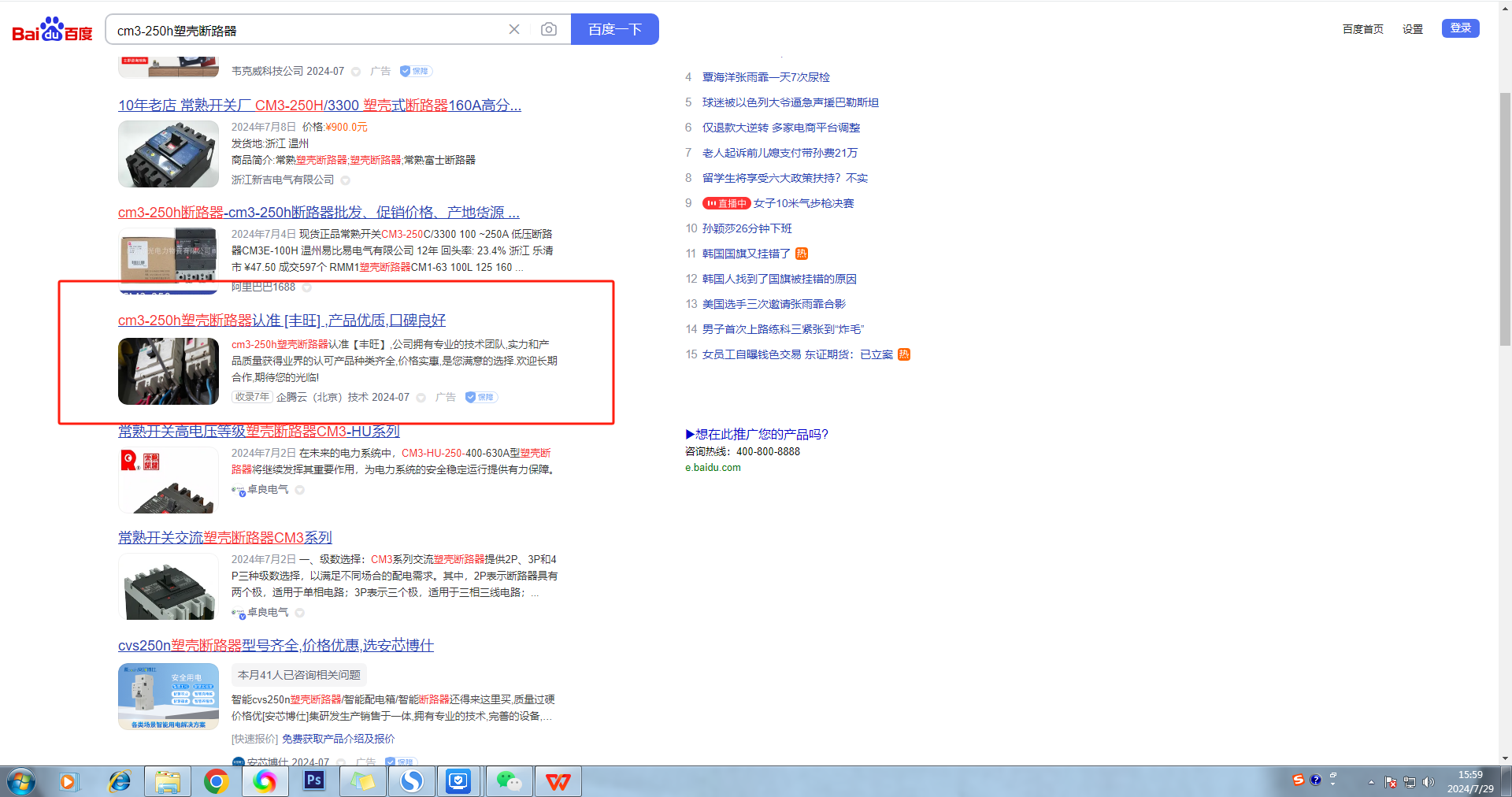Click the 百度一下 search button
The image size is (1512, 797).
(x=615, y=29)
